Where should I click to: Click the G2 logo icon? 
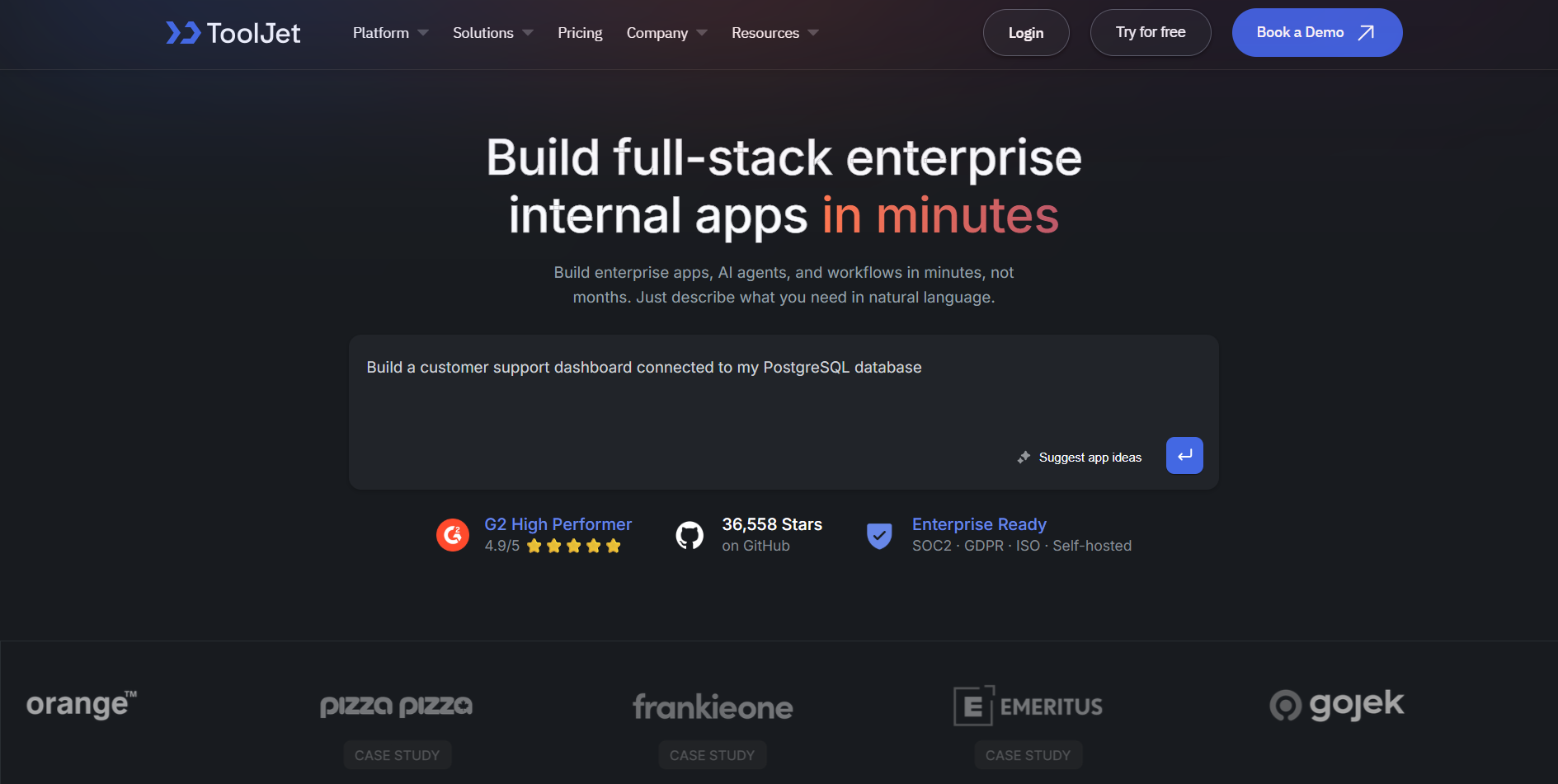[453, 535]
